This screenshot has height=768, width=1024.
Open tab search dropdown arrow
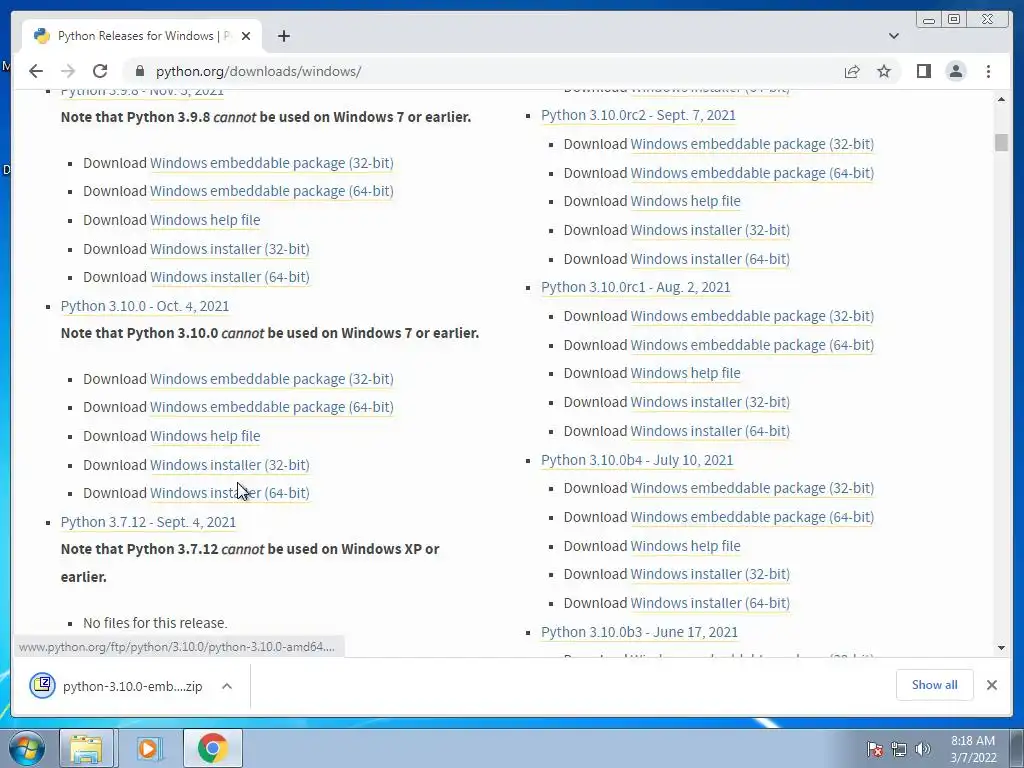click(x=893, y=36)
